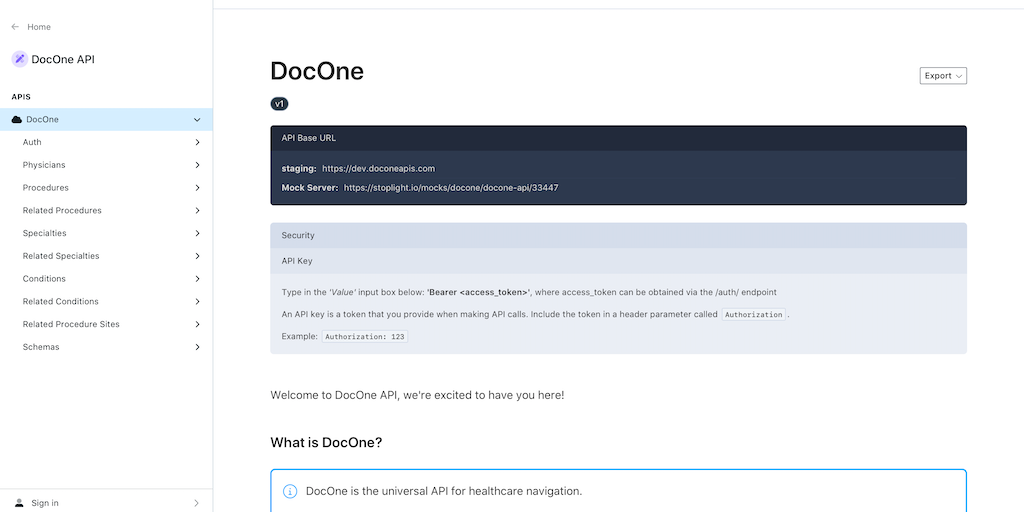Expand the Related Conditions chevron

197,302
